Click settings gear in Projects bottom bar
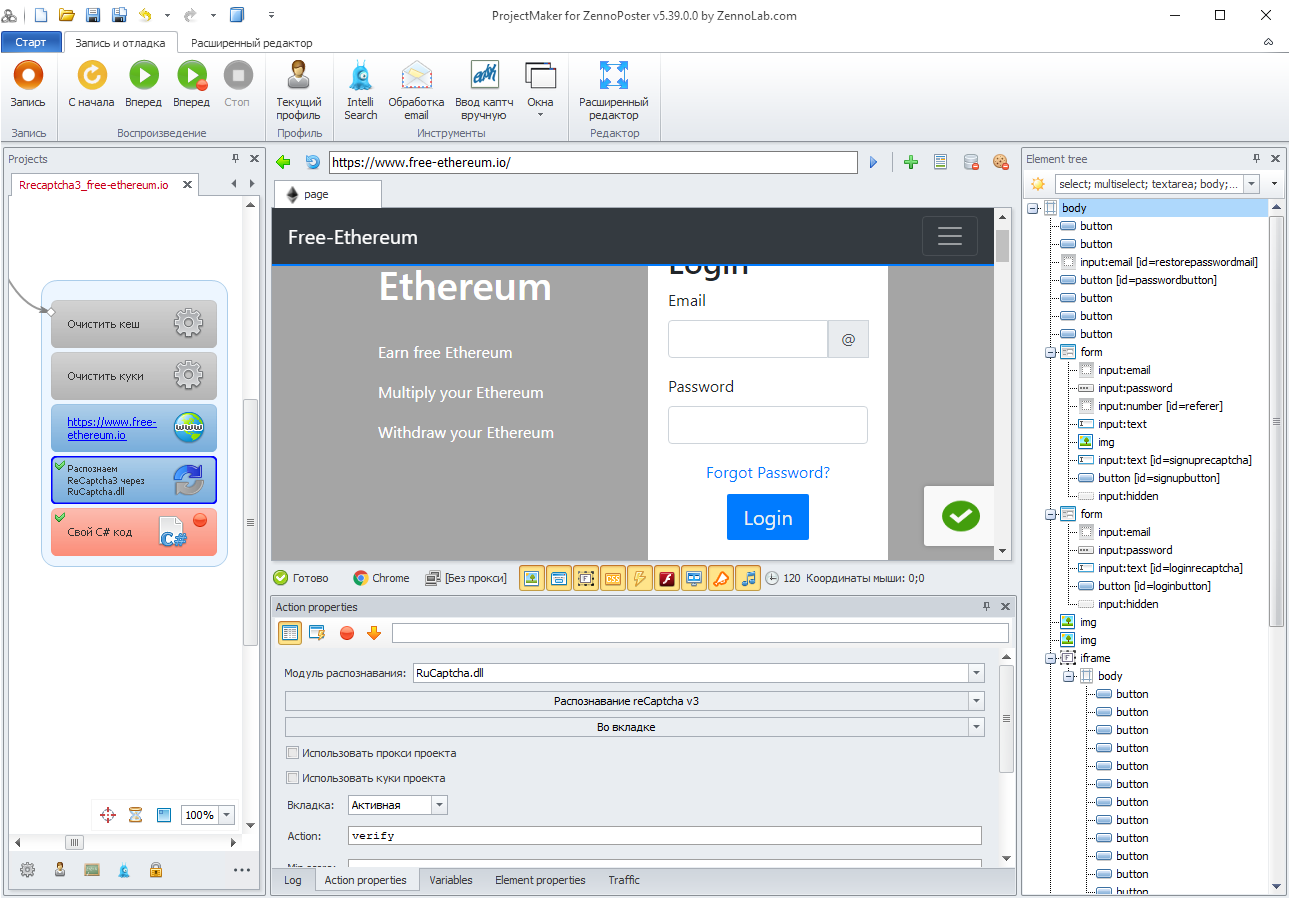1290x899 pixels. (x=28, y=870)
